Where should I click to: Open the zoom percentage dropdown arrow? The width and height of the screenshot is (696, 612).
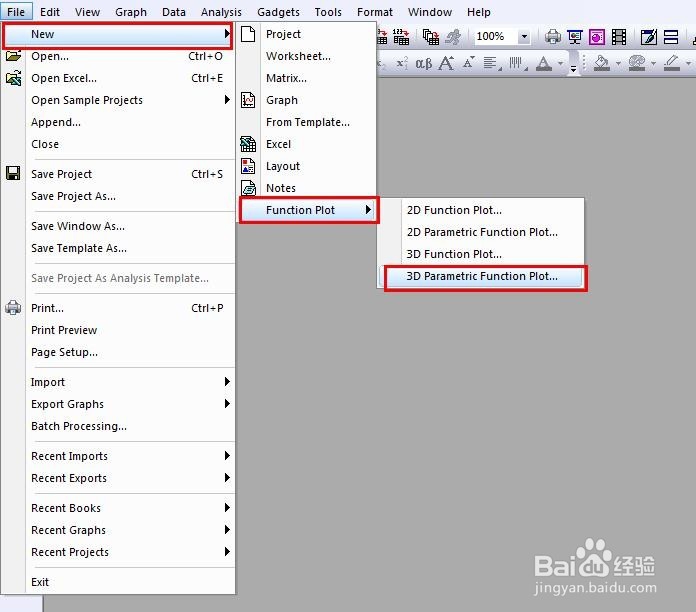pyautogui.click(x=524, y=36)
